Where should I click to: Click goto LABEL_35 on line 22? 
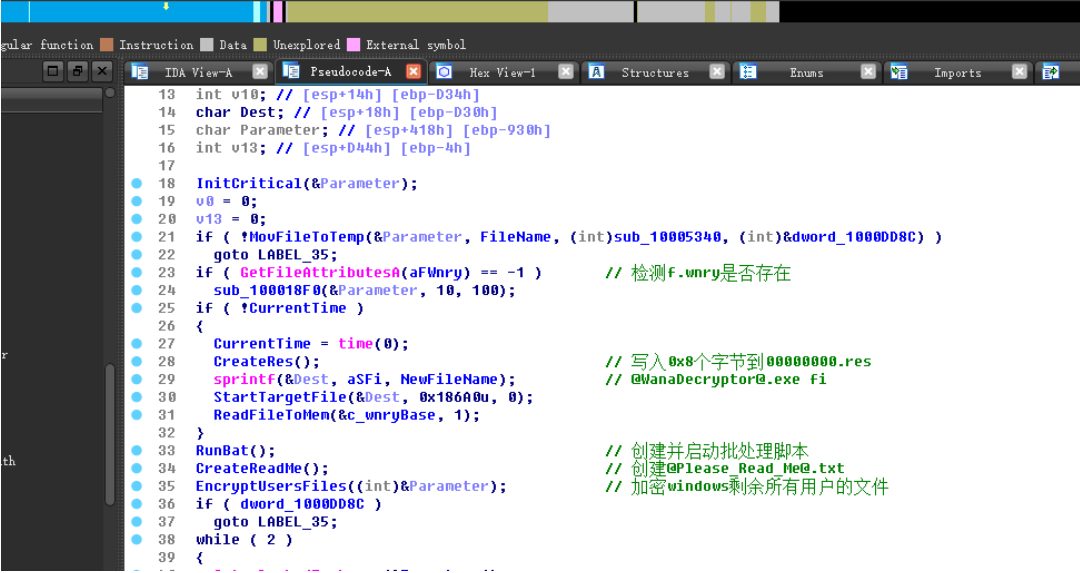276,255
